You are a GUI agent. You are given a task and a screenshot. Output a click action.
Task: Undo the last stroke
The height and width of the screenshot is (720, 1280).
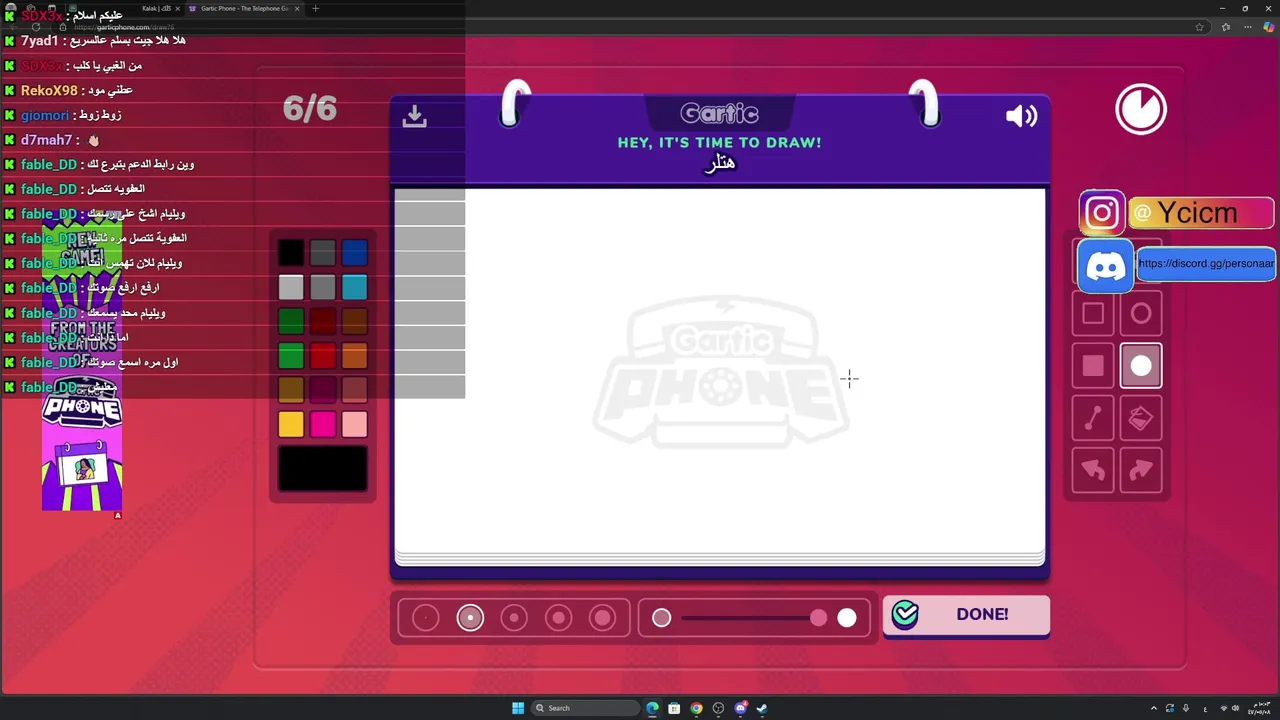(x=1093, y=470)
